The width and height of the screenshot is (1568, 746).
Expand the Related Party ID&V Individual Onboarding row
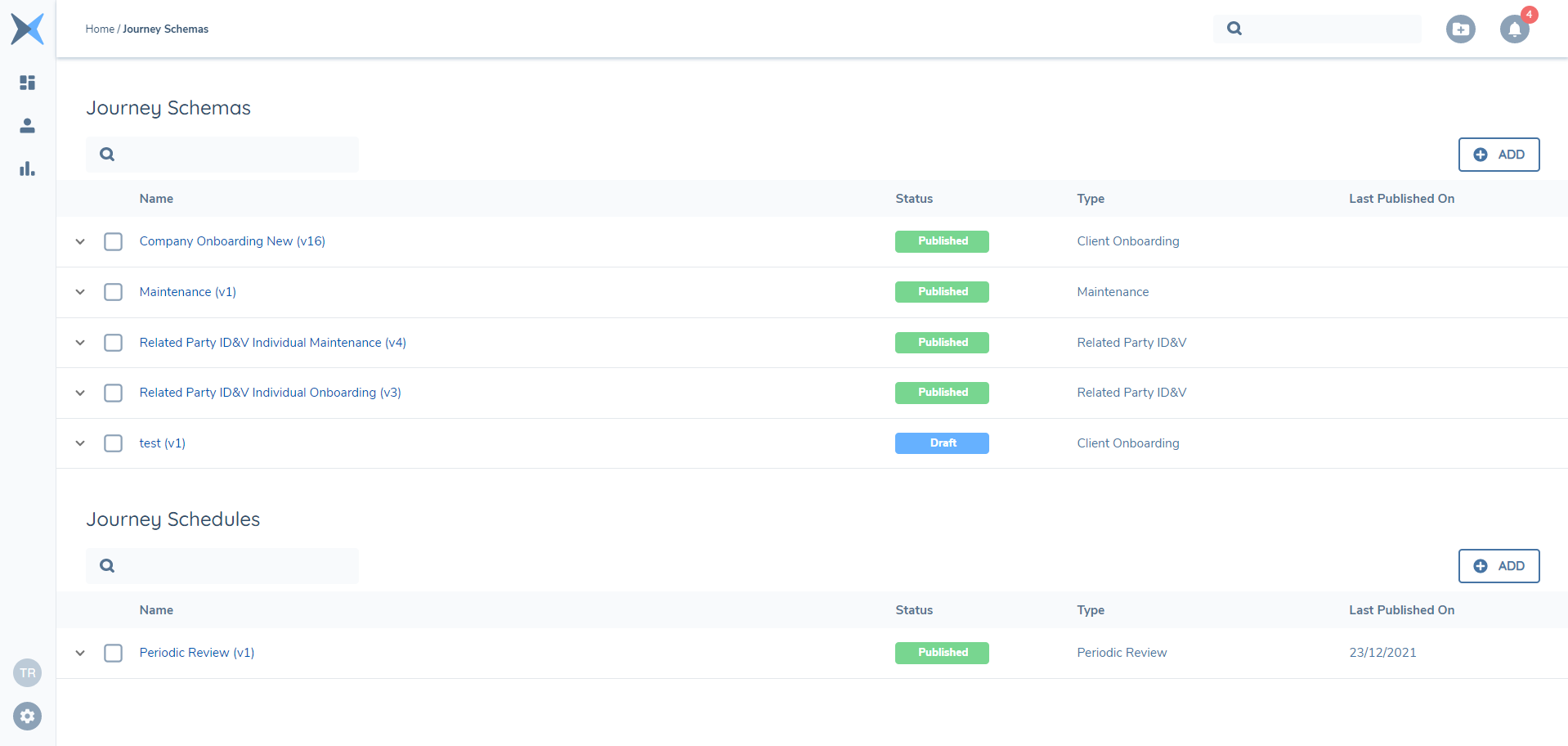80,393
